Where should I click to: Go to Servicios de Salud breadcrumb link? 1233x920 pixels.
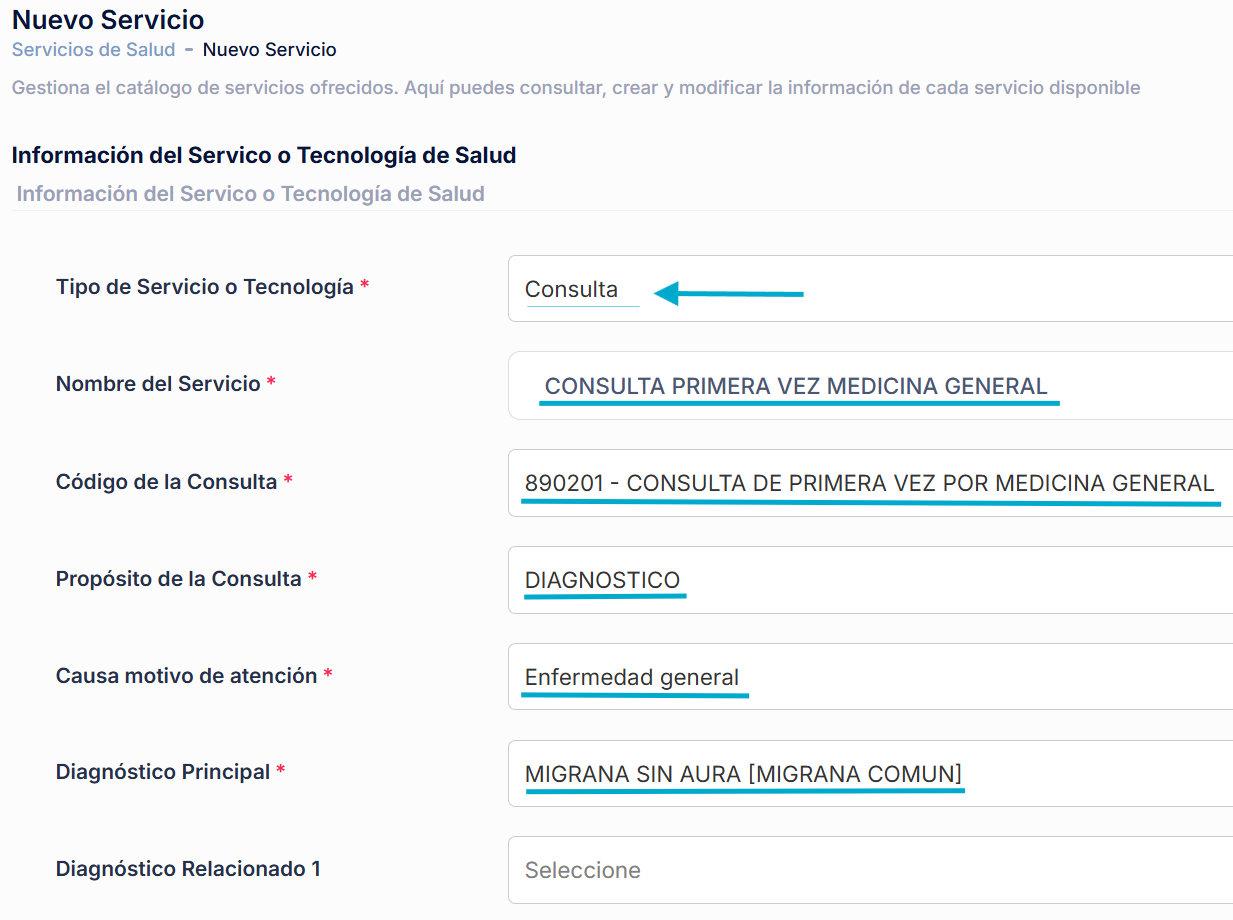[93, 49]
